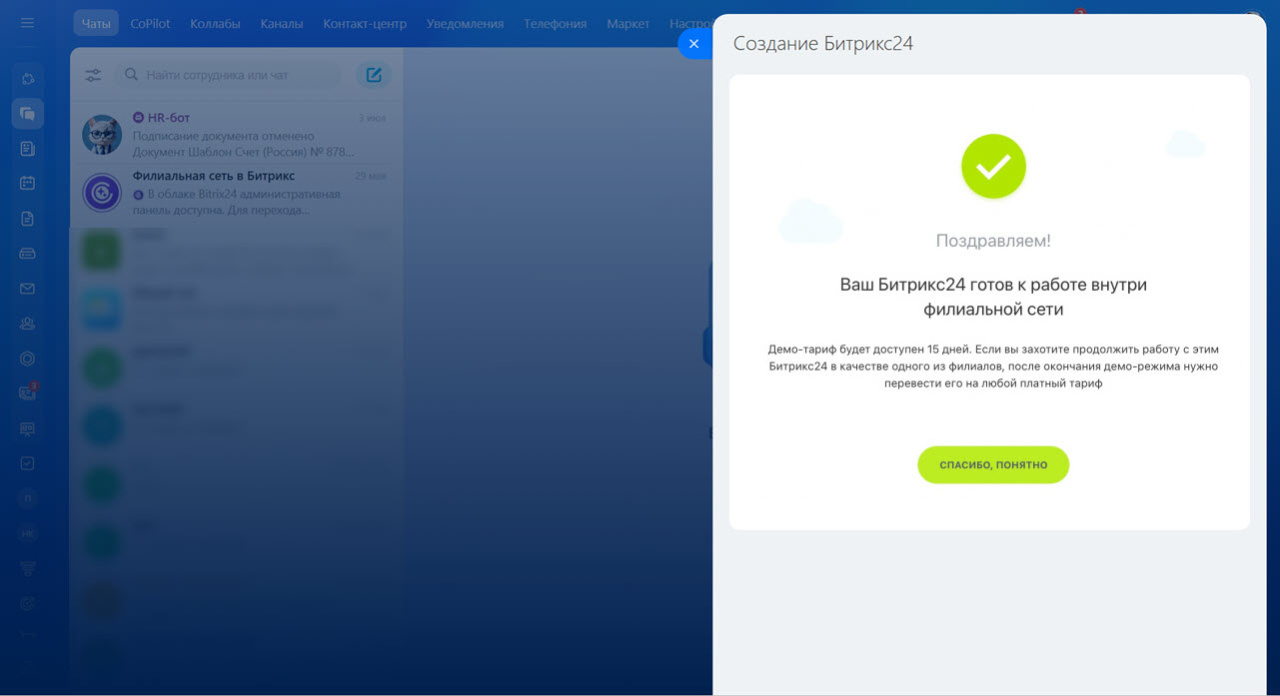Open the "Контакт-центр" tab
Image resolution: width=1280 pixels, height=696 pixels.
pos(365,23)
